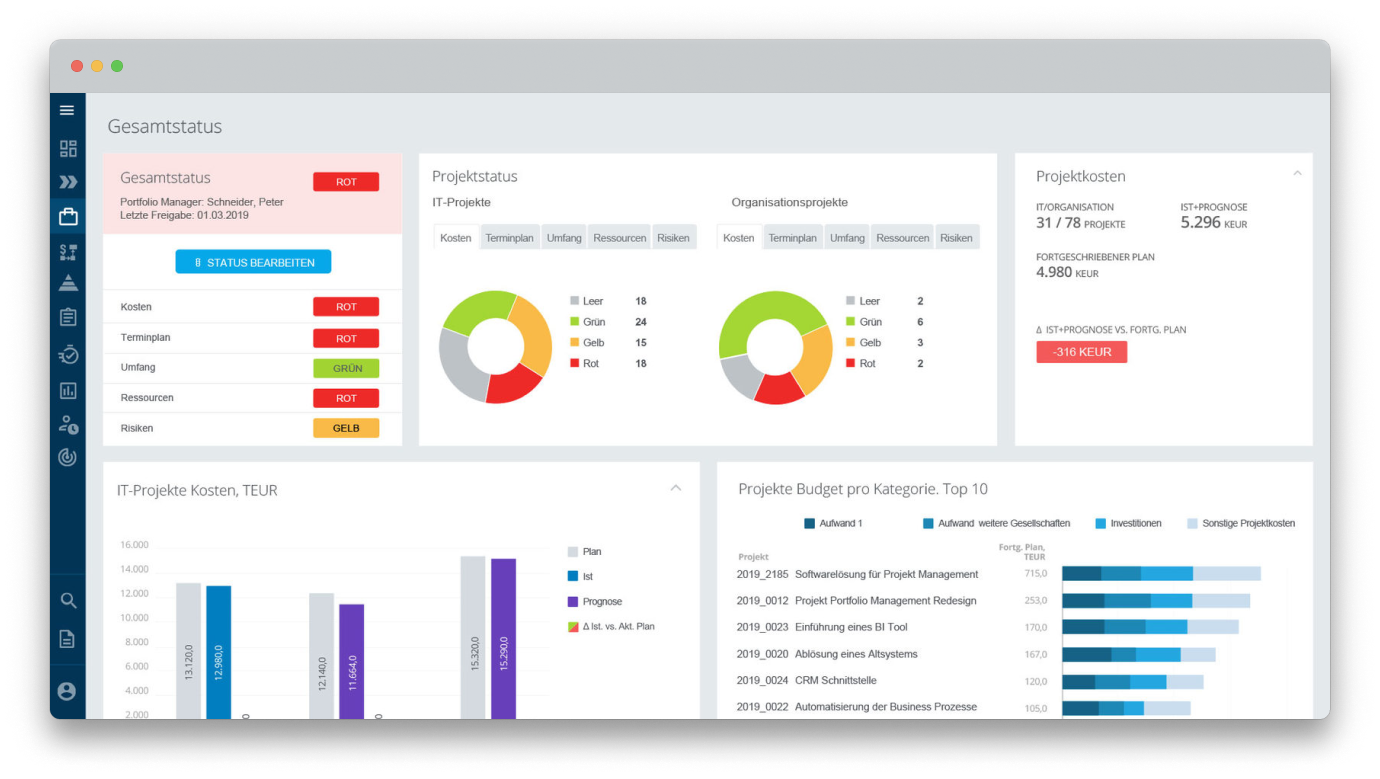Viewport: 1380px width, 779px height.
Task: Open the user profile icon
Action: click(x=67, y=691)
